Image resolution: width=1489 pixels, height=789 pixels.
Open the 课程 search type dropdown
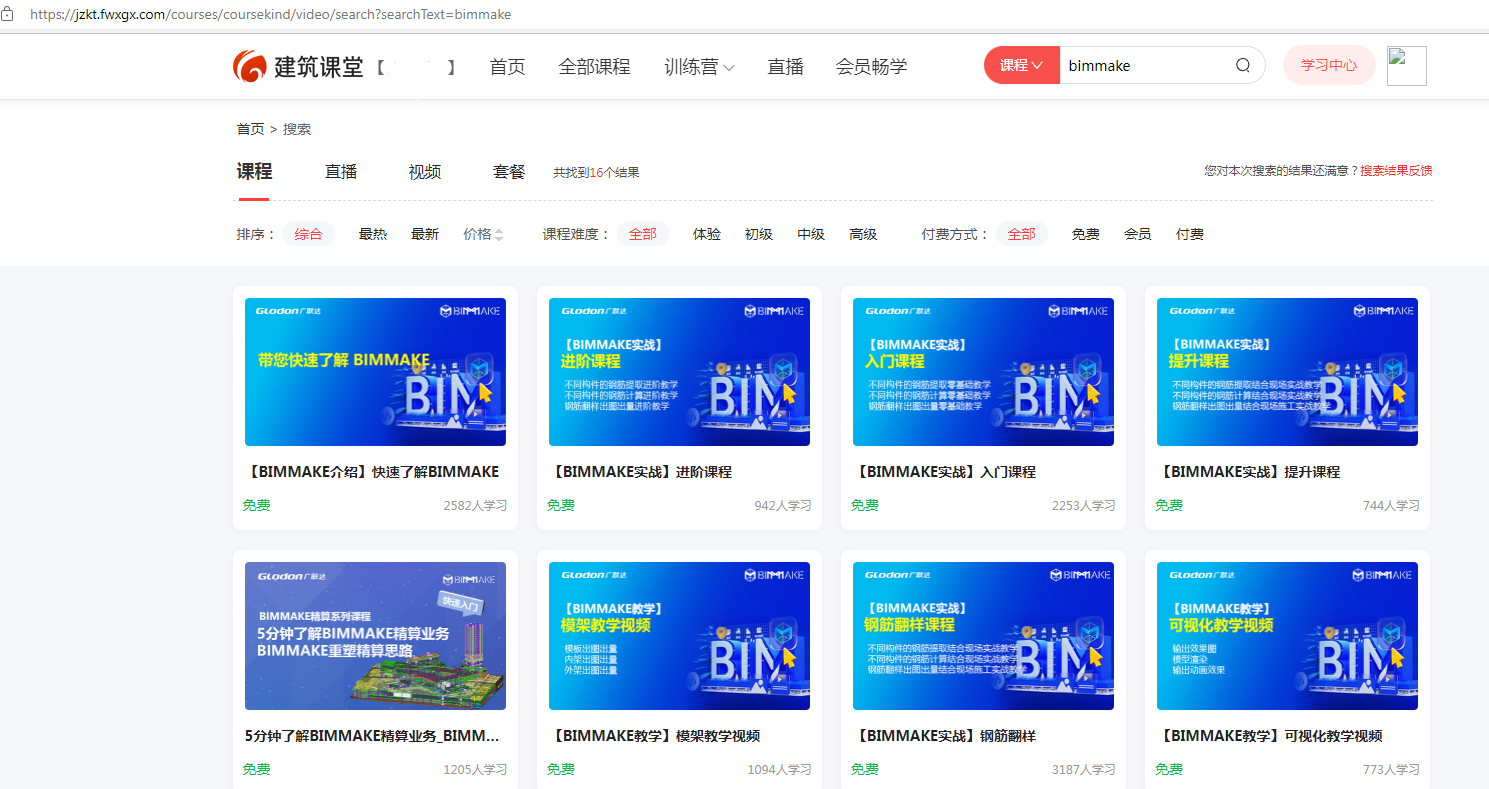1022,65
